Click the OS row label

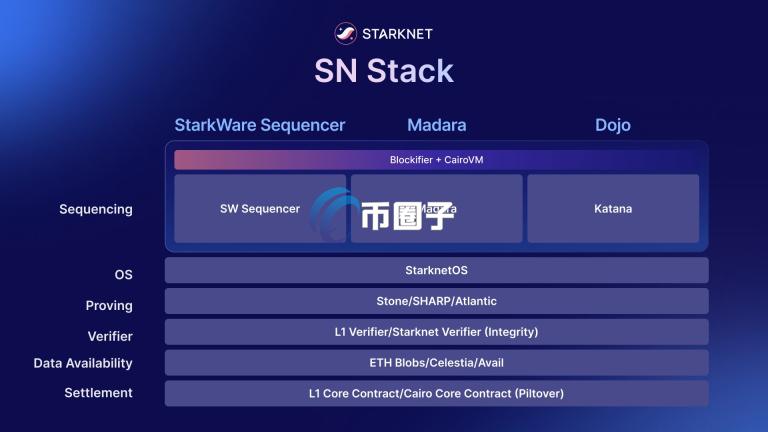pos(123,275)
